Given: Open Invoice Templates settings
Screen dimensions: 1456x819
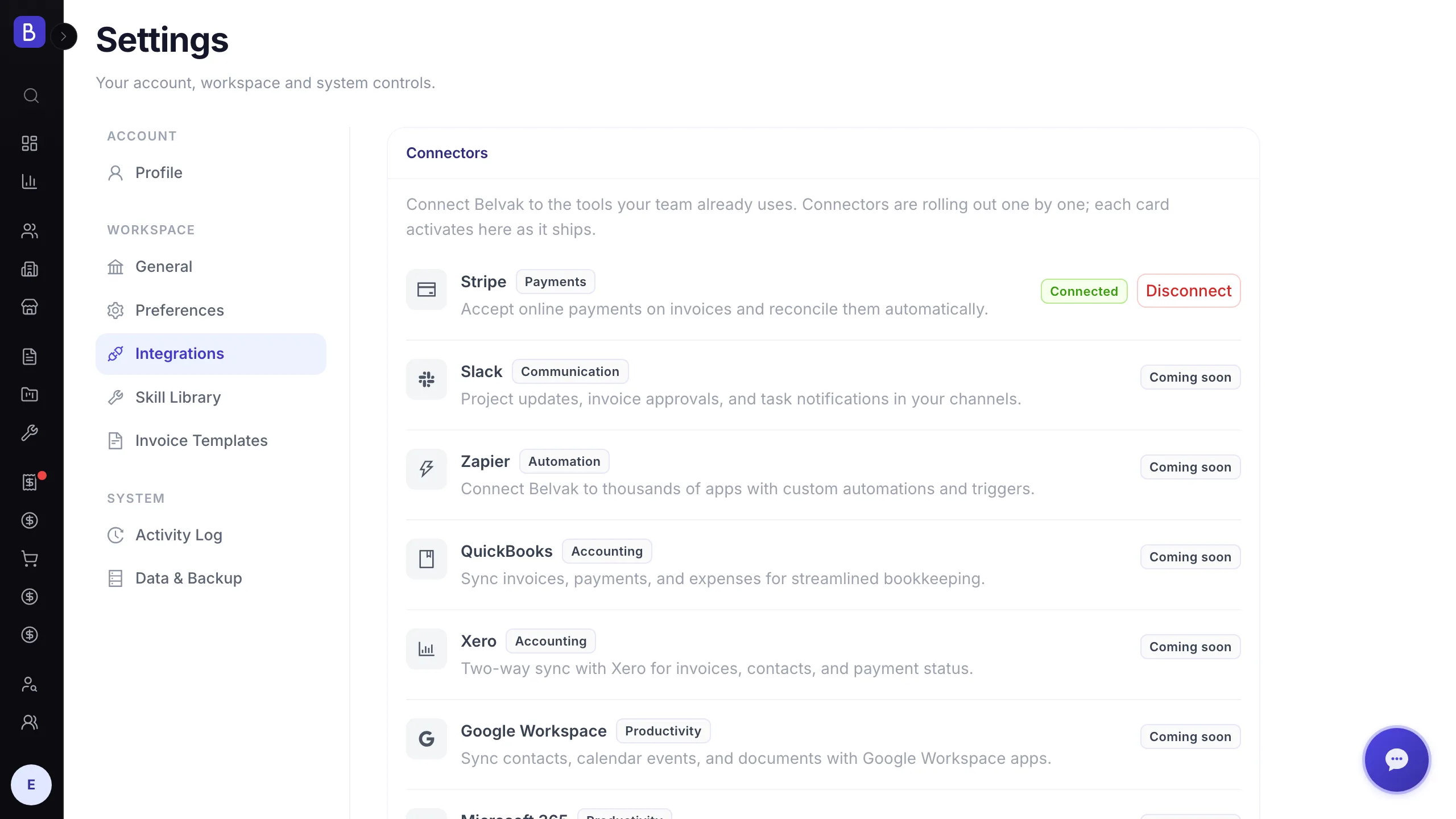Looking at the screenshot, I should [x=211, y=441].
